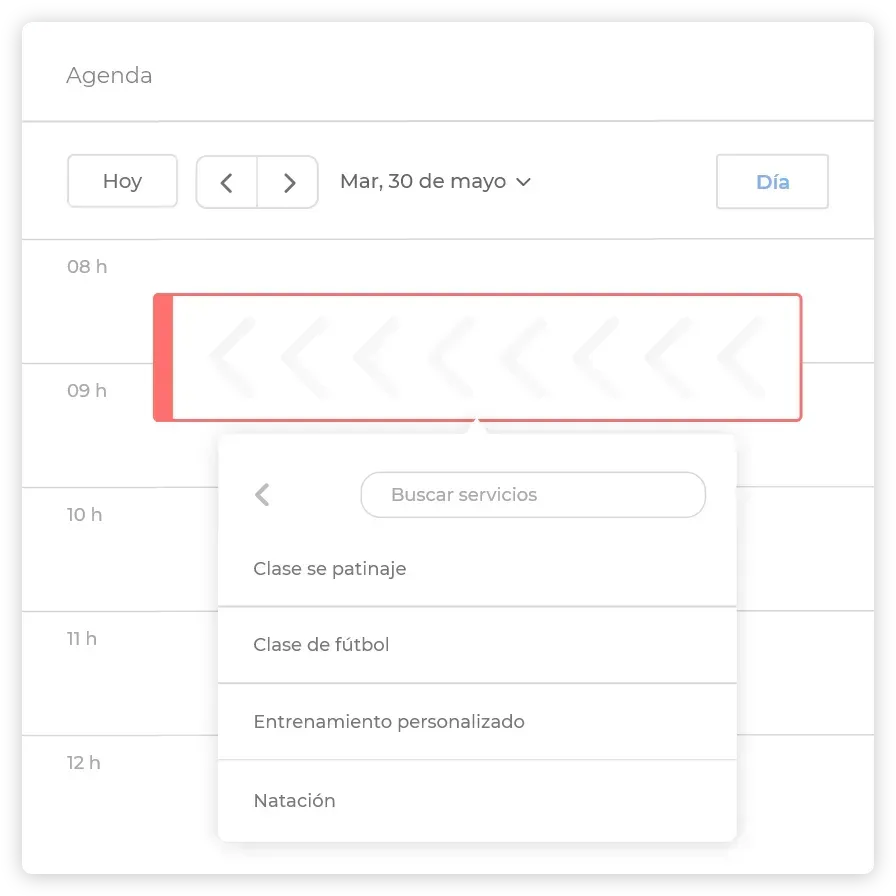Go to the previous day arrow
This screenshot has height=896, width=896.
[227, 182]
